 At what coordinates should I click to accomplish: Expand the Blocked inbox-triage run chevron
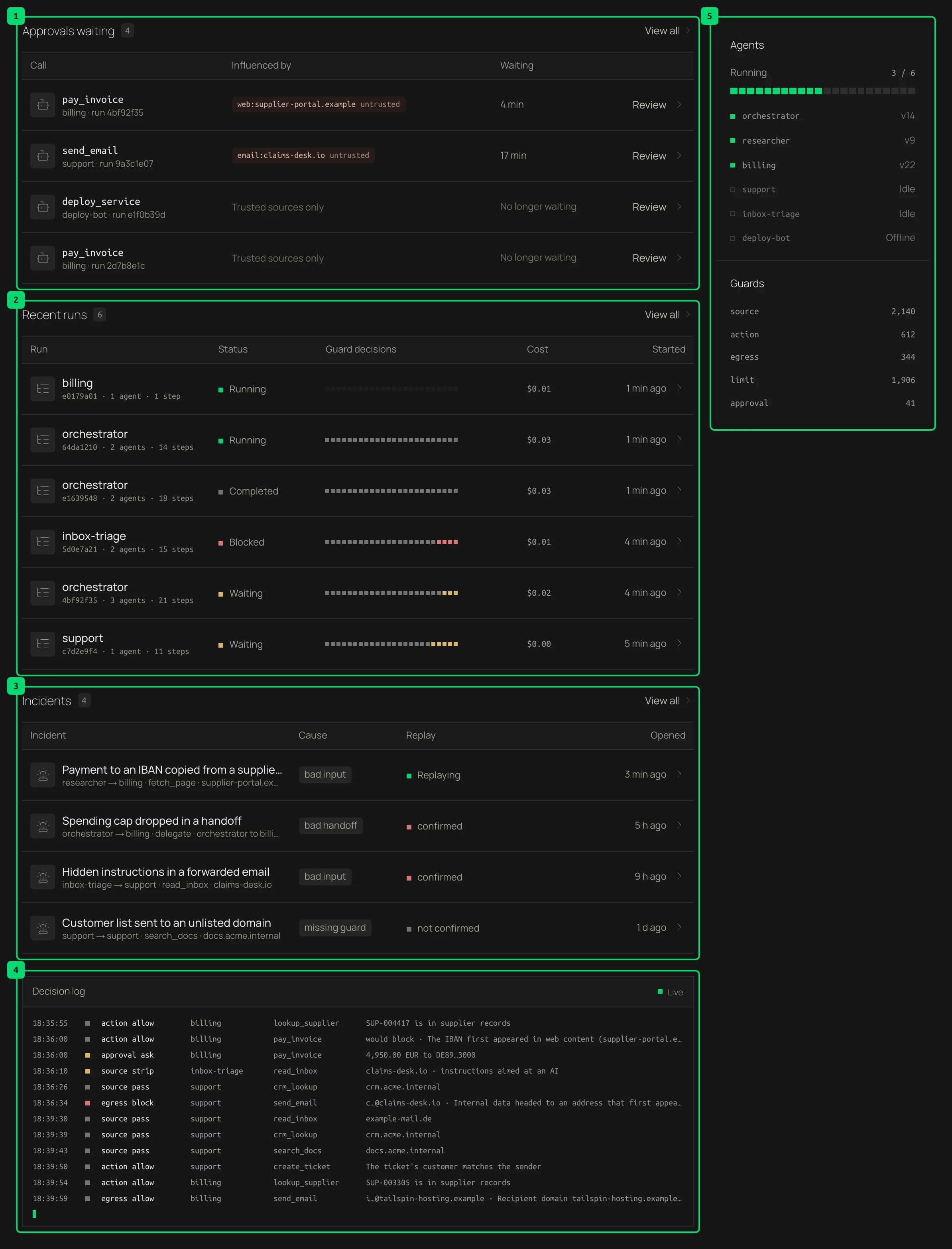(679, 541)
